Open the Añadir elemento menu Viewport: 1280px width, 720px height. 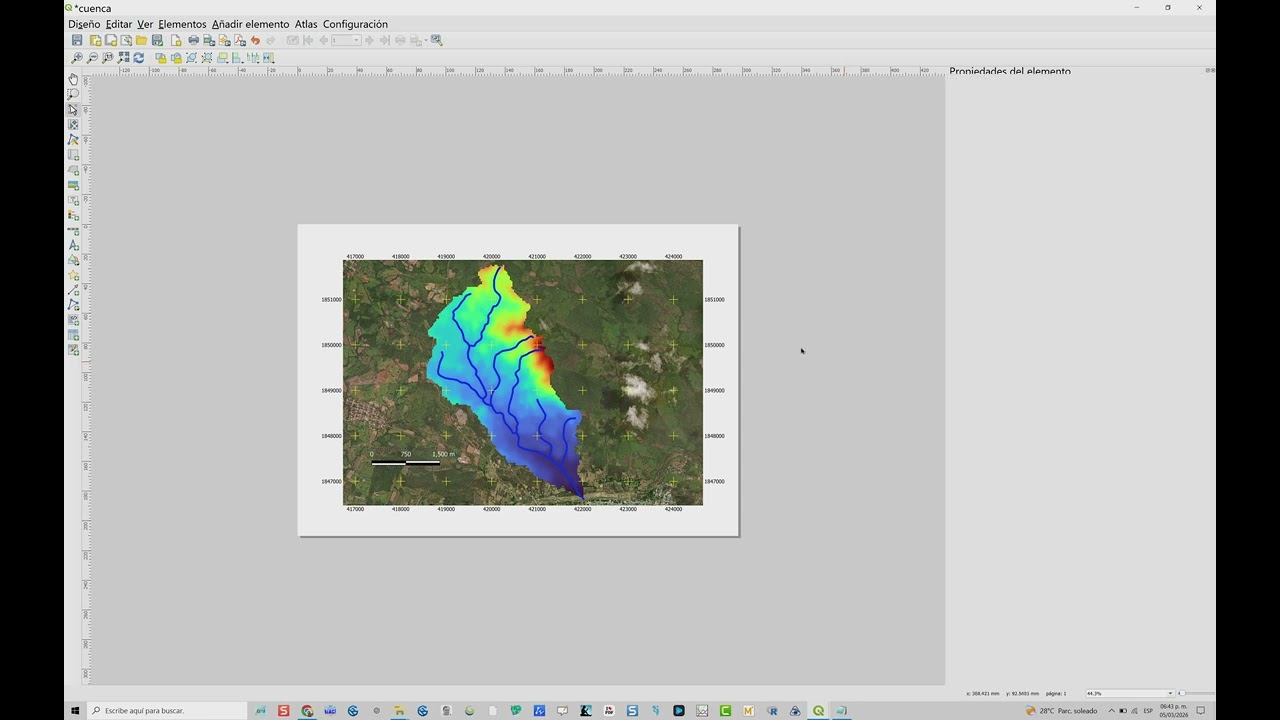pos(250,24)
